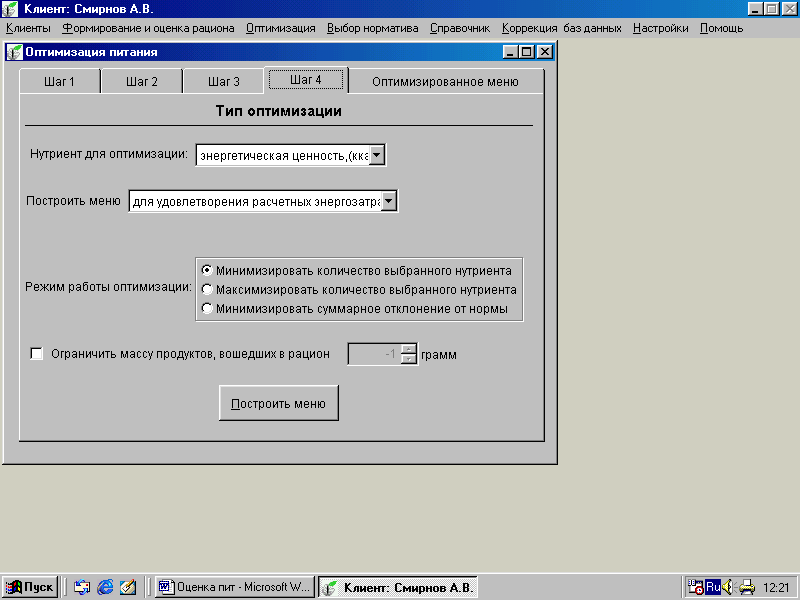This screenshot has width=800, height=600.
Task: Switch to the Шаг 3 tab
Action: 223,82
